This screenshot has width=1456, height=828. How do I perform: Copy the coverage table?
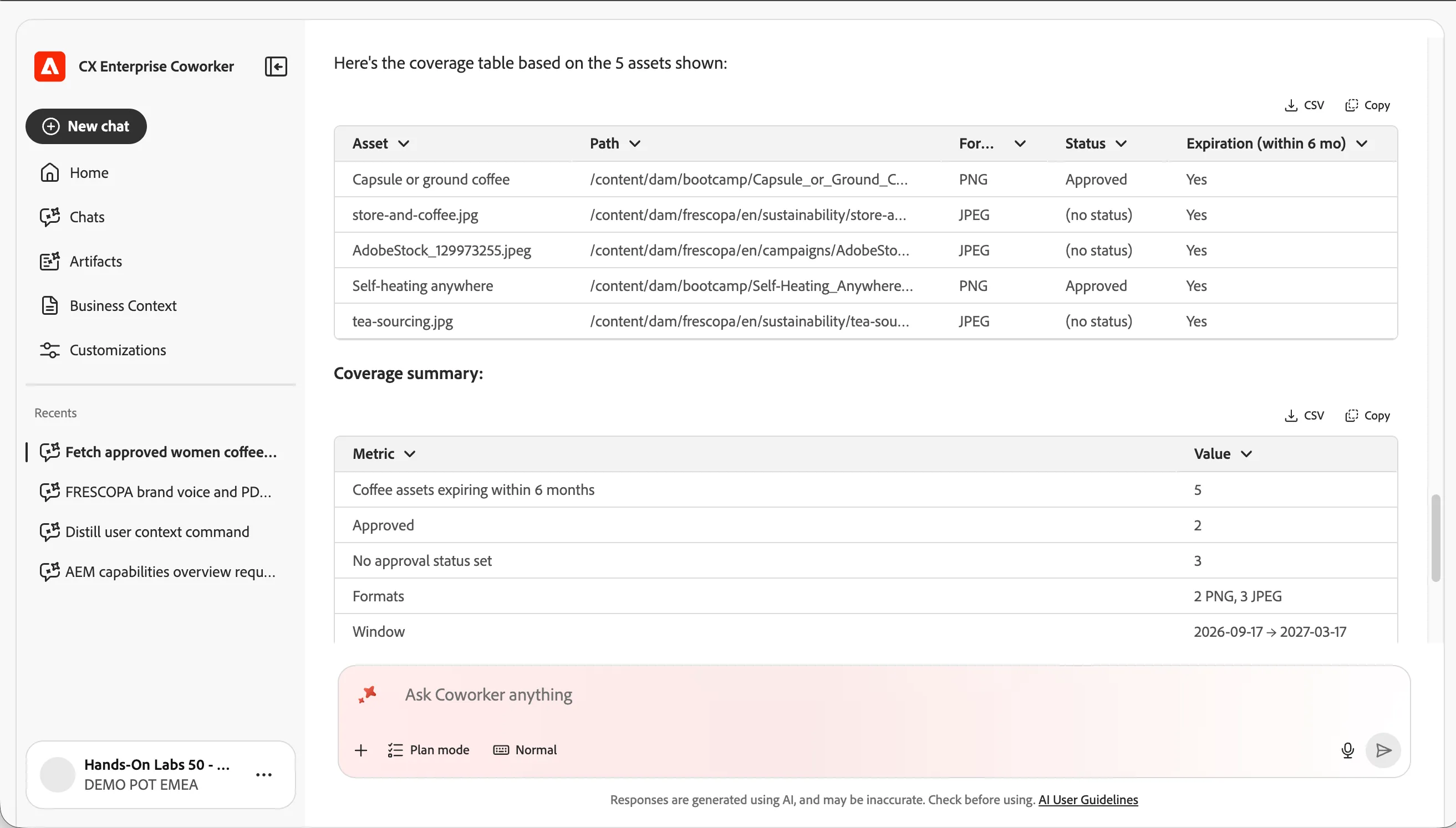point(1367,105)
